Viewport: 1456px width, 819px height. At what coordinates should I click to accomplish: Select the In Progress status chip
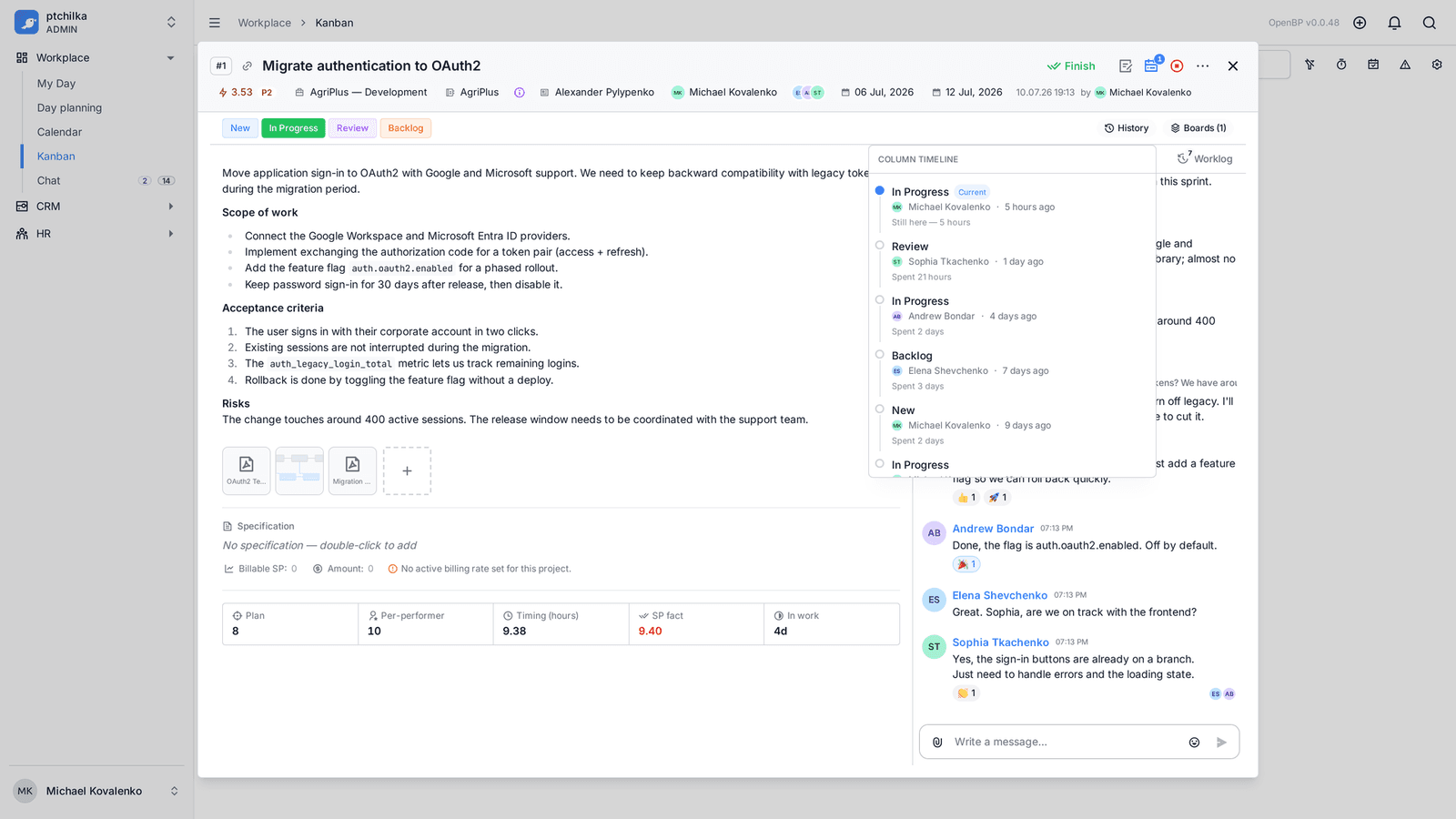tap(293, 128)
